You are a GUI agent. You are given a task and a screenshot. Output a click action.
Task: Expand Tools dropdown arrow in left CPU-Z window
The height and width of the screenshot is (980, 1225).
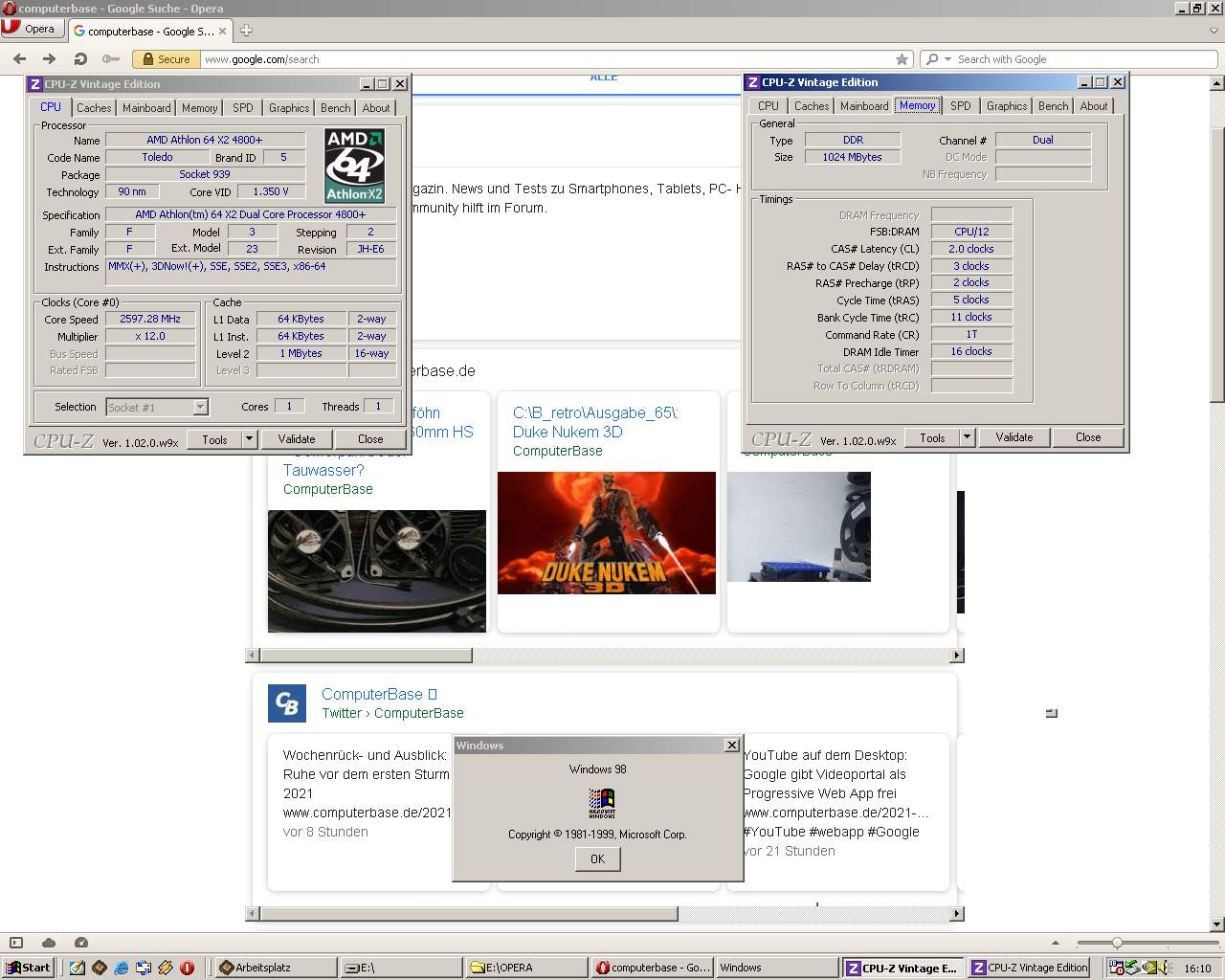point(249,439)
